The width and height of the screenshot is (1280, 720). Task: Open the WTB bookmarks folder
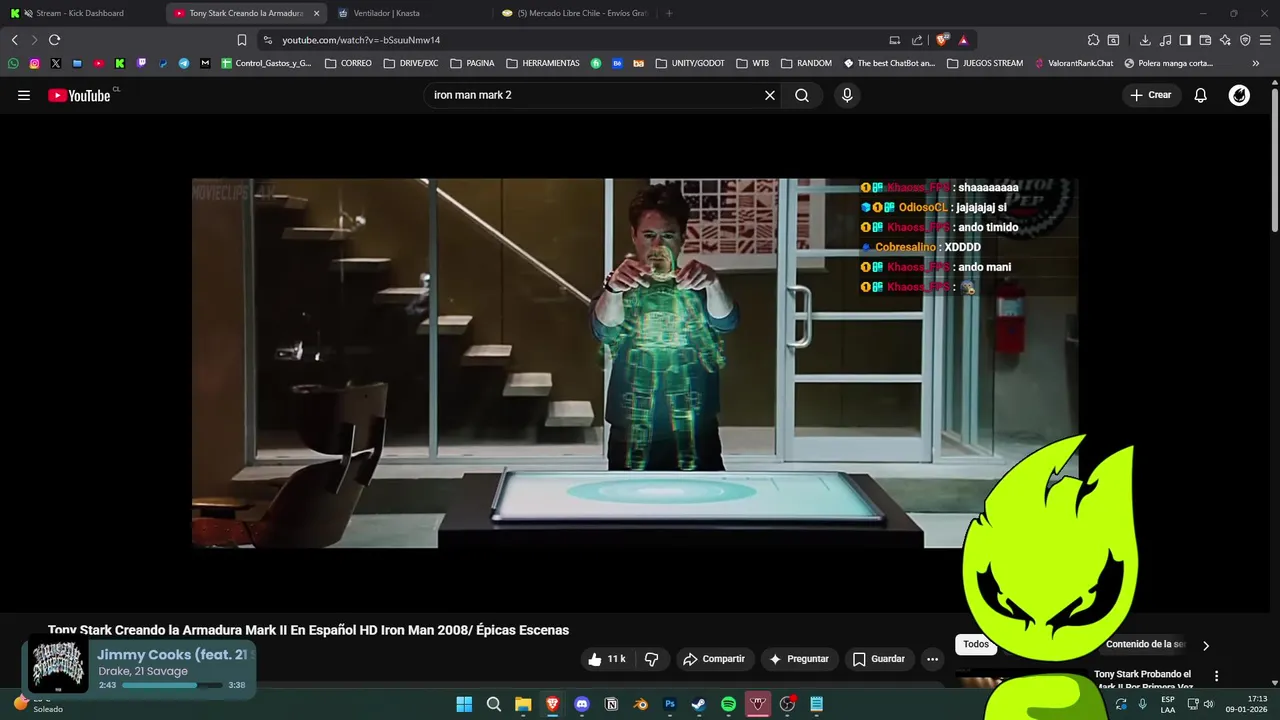point(753,63)
